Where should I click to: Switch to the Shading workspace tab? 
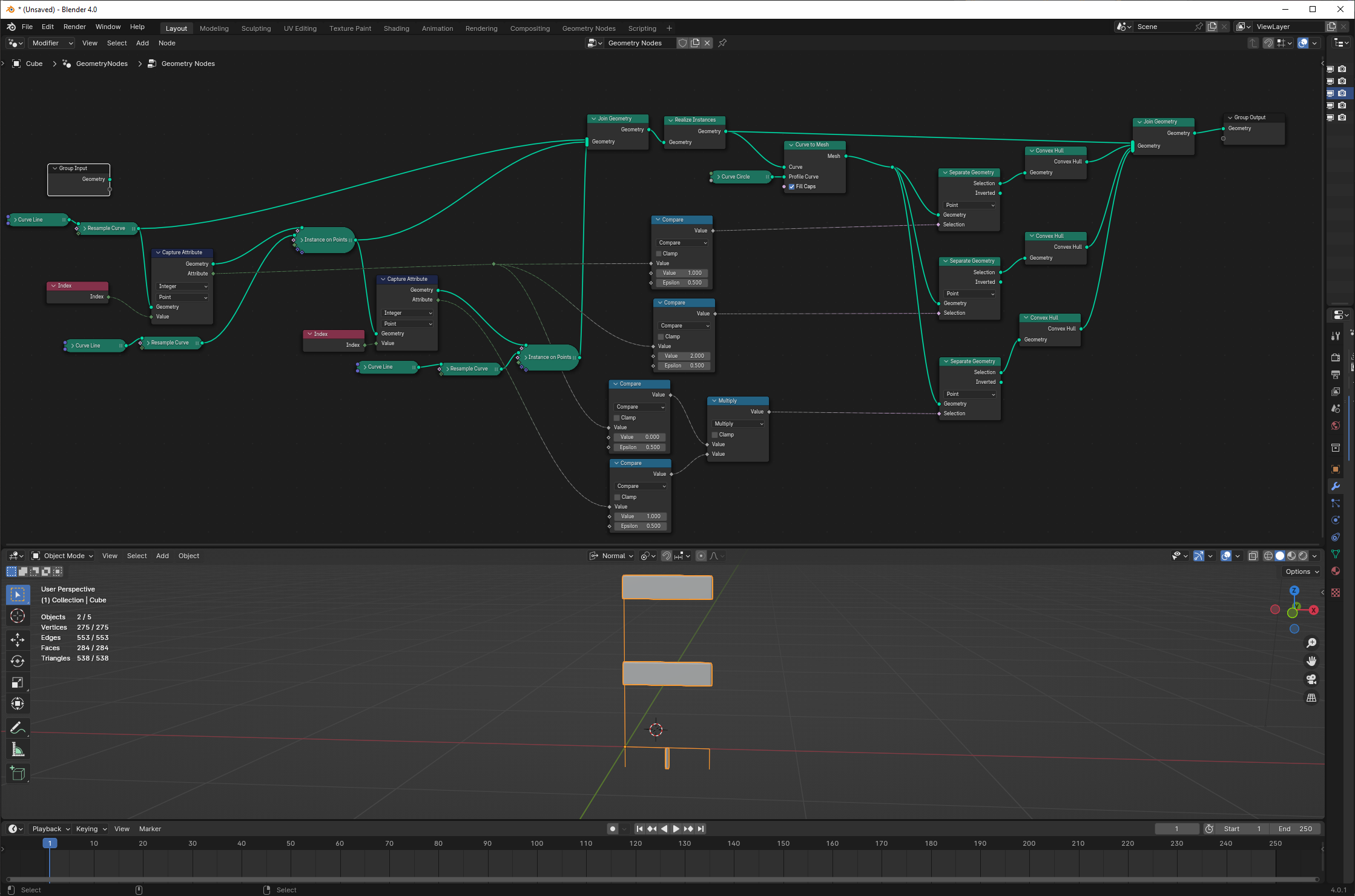click(397, 28)
